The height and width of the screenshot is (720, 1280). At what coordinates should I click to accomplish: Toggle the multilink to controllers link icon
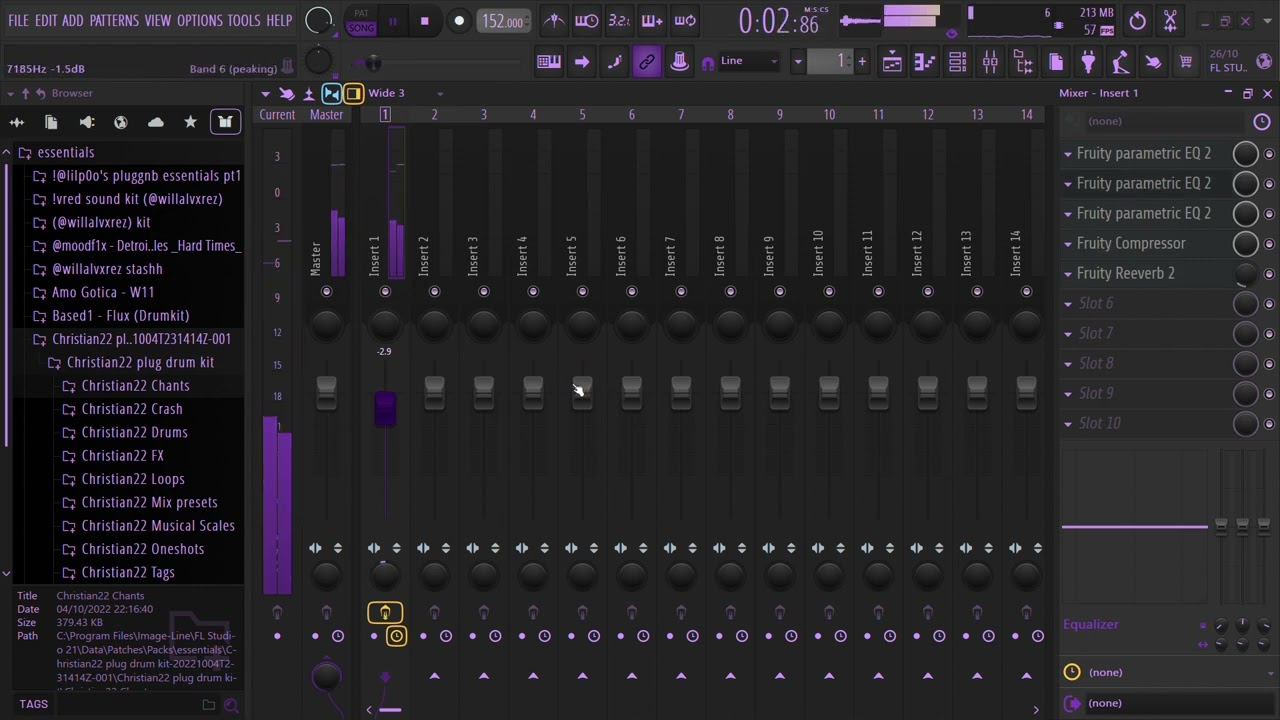click(647, 62)
